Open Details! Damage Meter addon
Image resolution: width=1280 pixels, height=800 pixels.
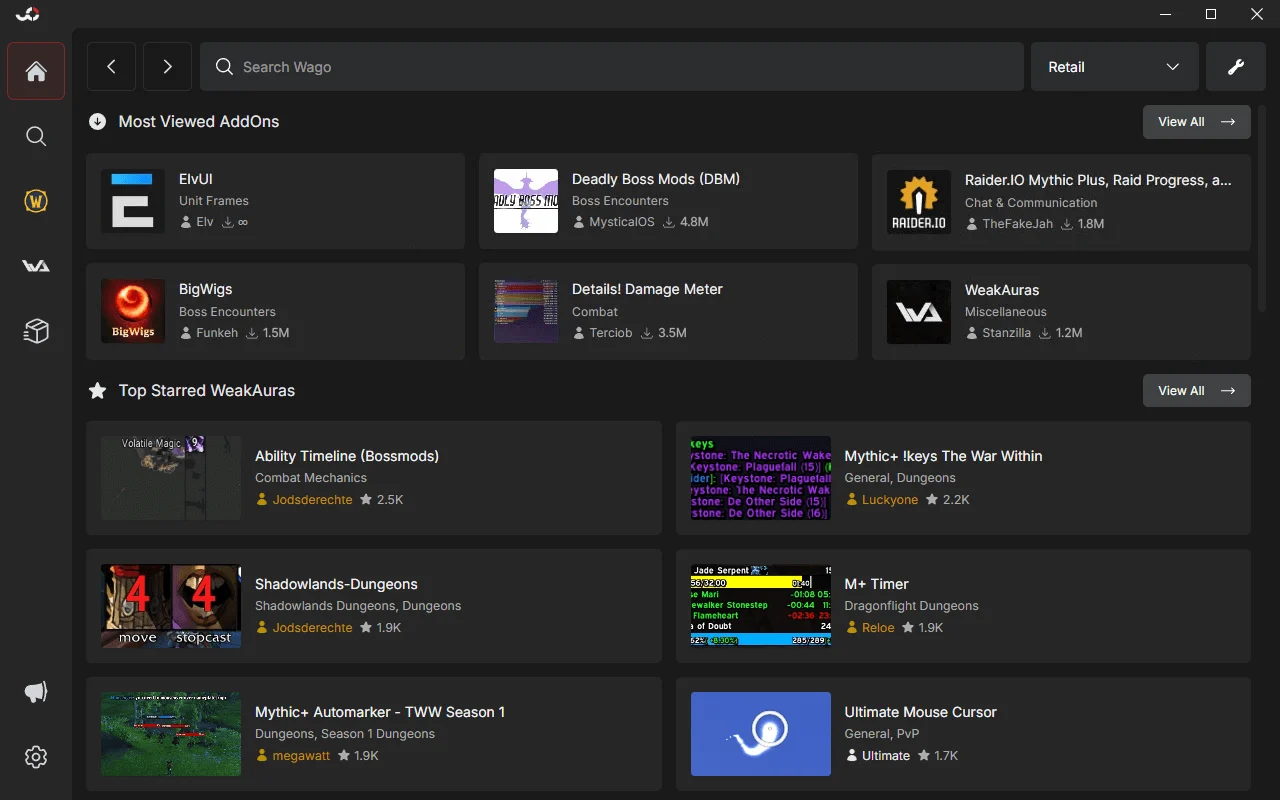[668, 311]
